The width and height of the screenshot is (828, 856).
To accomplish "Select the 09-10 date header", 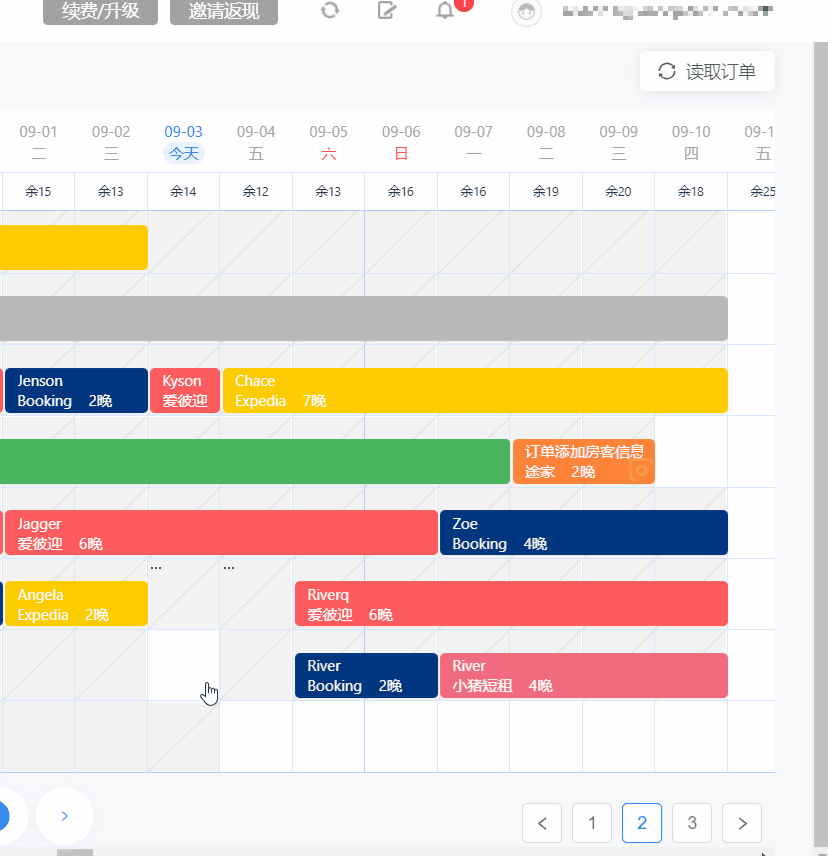I will tap(691, 142).
